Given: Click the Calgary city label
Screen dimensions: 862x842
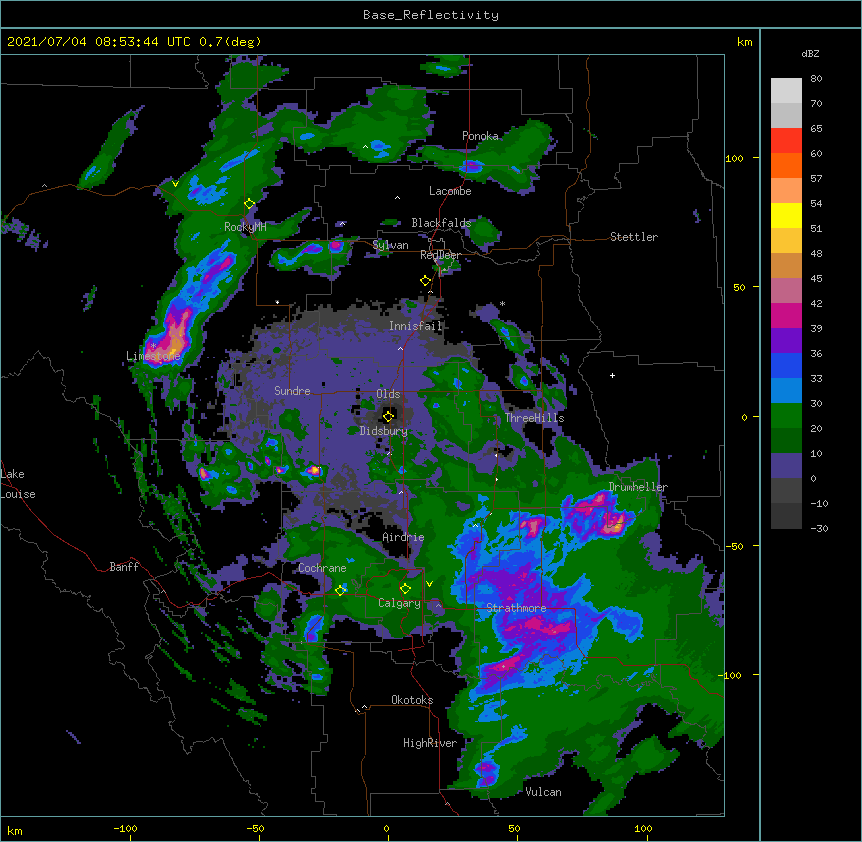Looking at the screenshot, I should [x=399, y=603].
